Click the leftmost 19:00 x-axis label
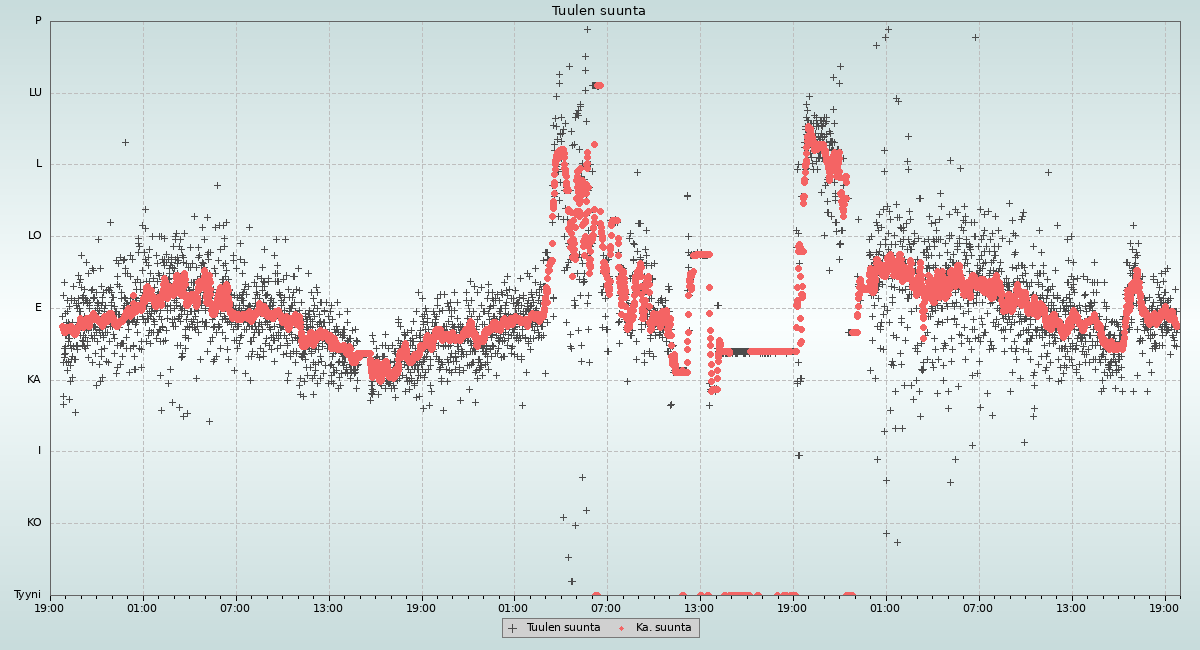 50,607
